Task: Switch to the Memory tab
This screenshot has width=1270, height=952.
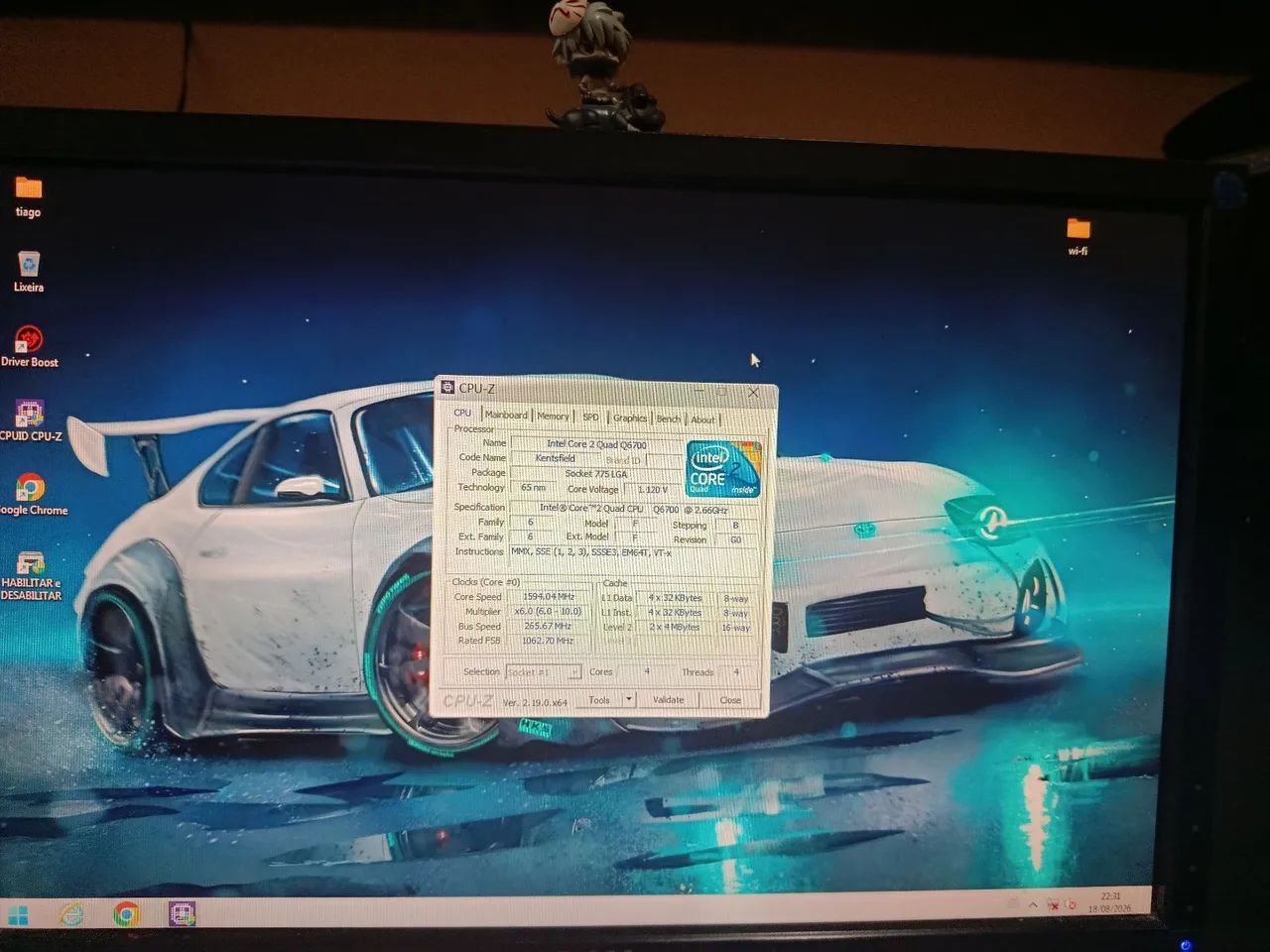Action: tap(553, 416)
